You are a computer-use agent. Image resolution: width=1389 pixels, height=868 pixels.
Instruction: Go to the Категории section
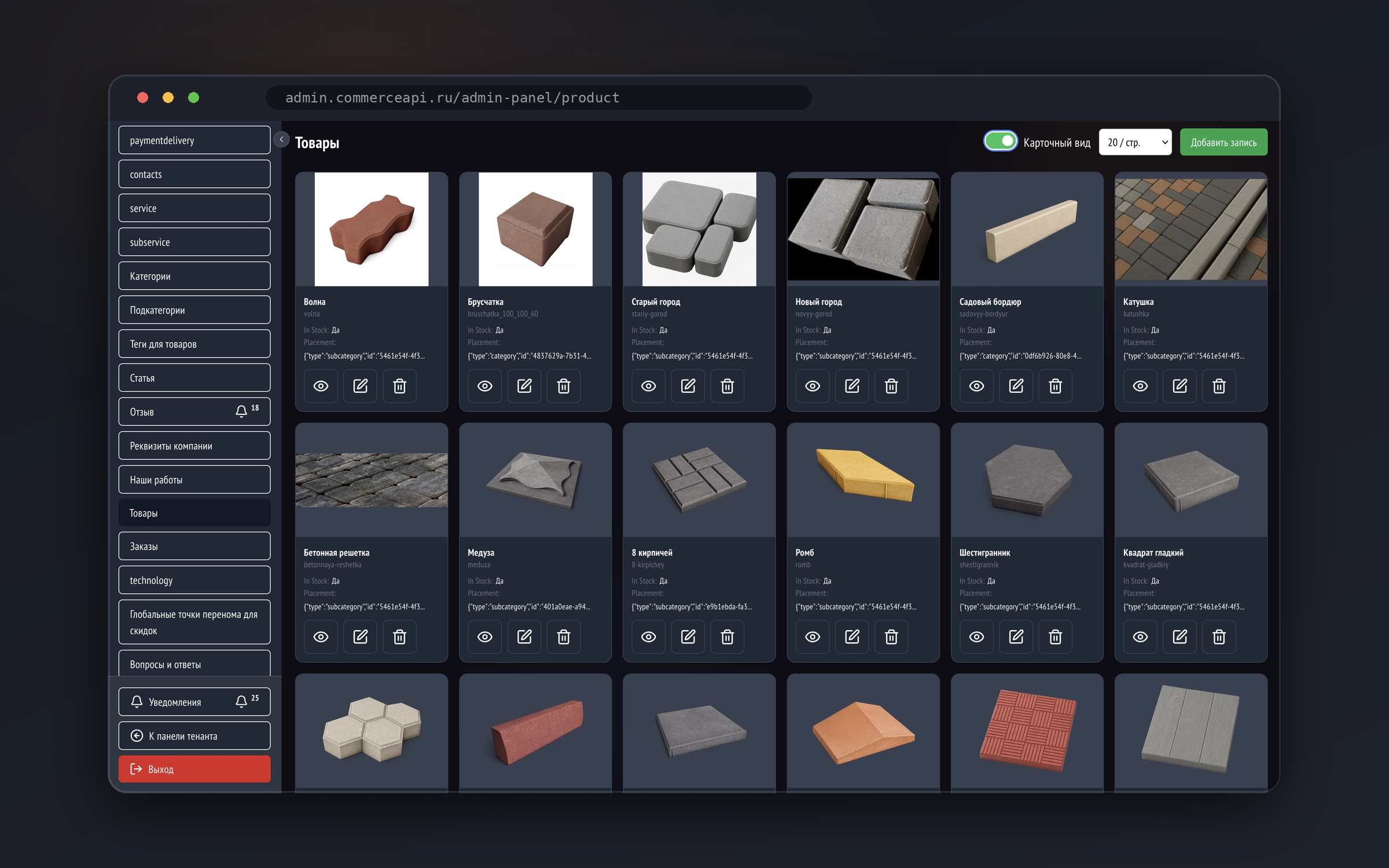pyautogui.click(x=194, y=276)
